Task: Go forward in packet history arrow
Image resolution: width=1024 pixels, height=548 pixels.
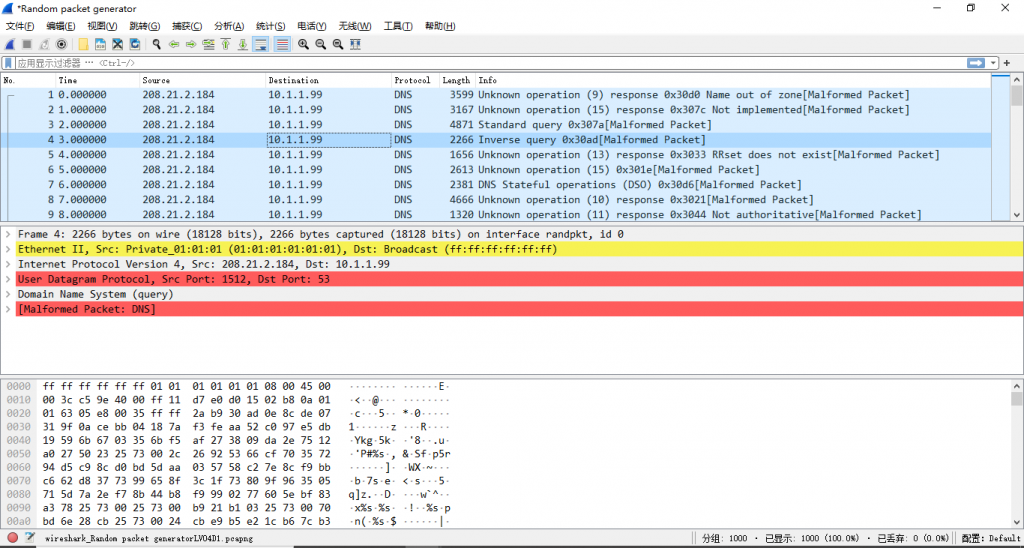Action: point(191,44)
